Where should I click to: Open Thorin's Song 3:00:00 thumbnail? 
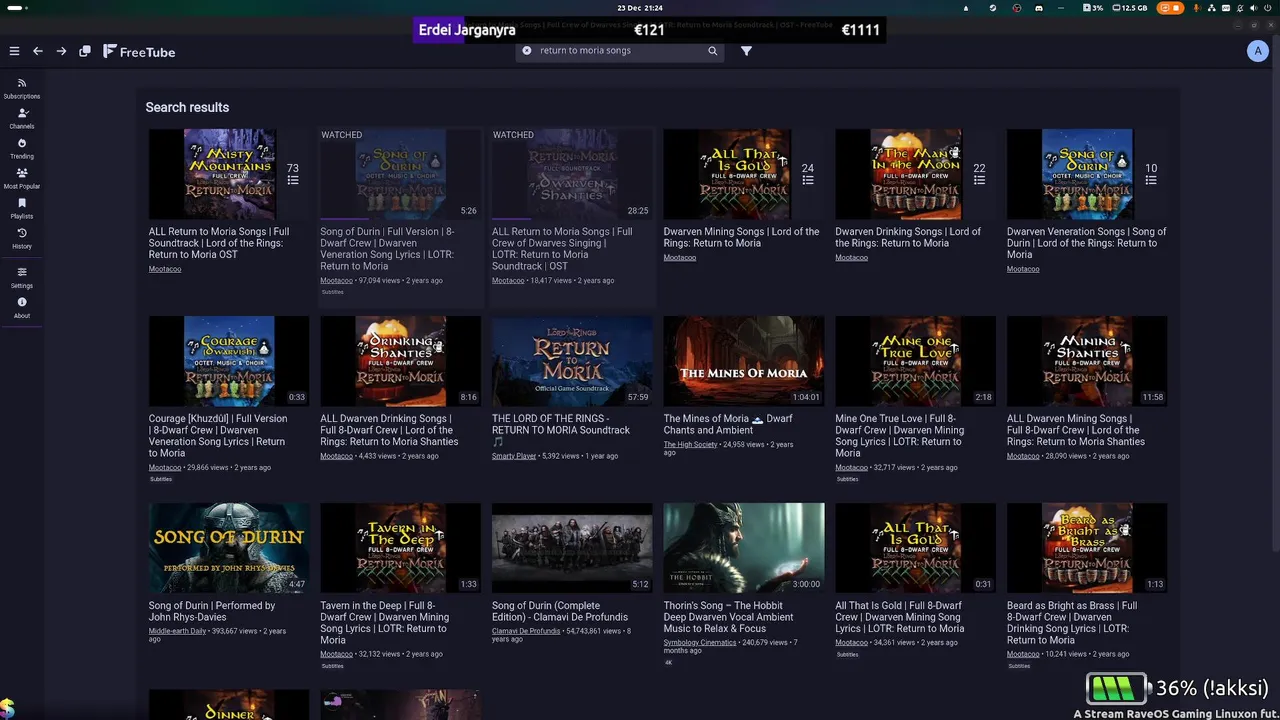click(x=744, y=548)
